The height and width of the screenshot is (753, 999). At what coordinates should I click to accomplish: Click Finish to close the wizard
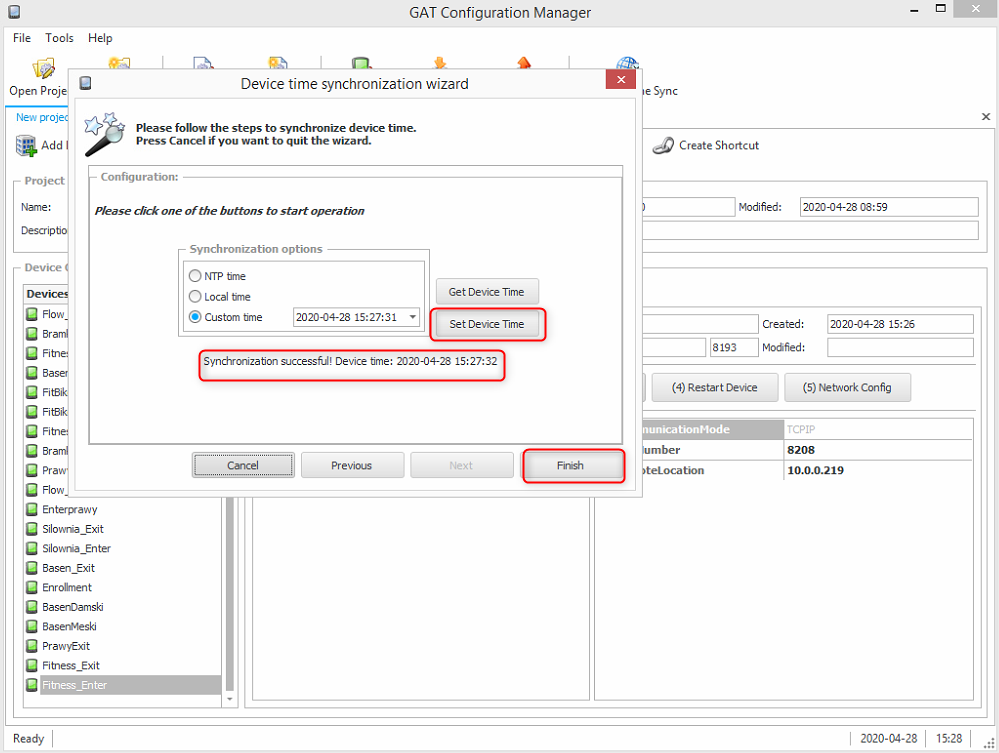point(570,465)
